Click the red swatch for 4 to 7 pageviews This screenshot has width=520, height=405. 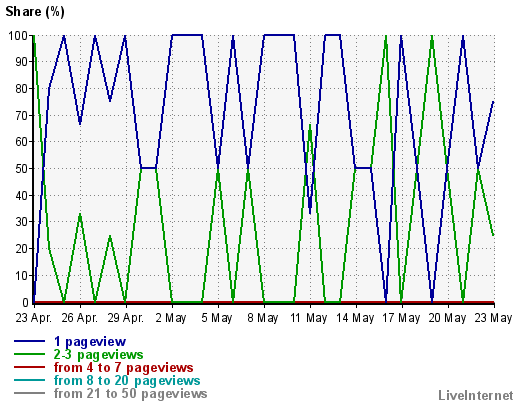pos(29,367)
